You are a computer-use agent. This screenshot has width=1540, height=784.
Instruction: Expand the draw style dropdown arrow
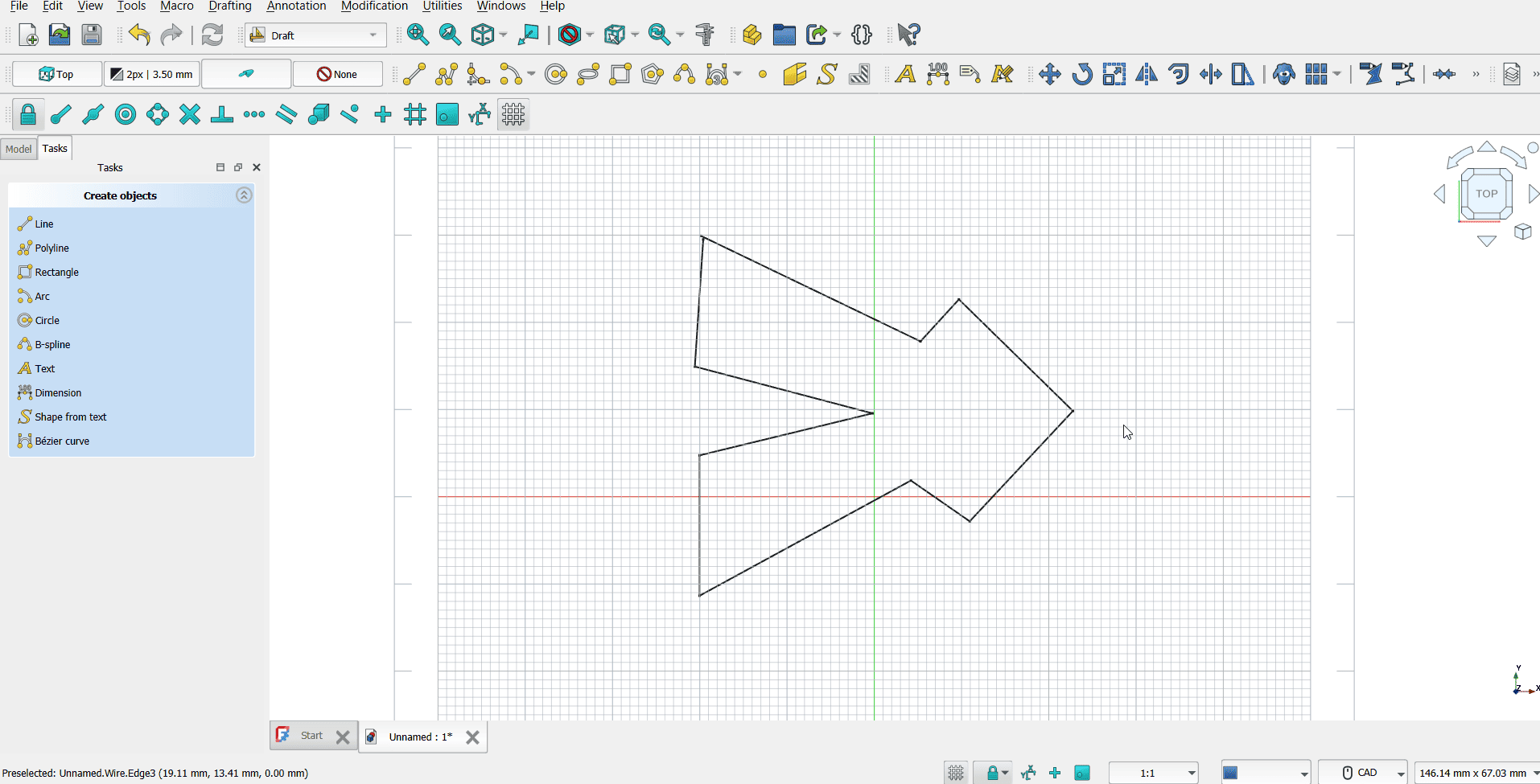point(590,35)
